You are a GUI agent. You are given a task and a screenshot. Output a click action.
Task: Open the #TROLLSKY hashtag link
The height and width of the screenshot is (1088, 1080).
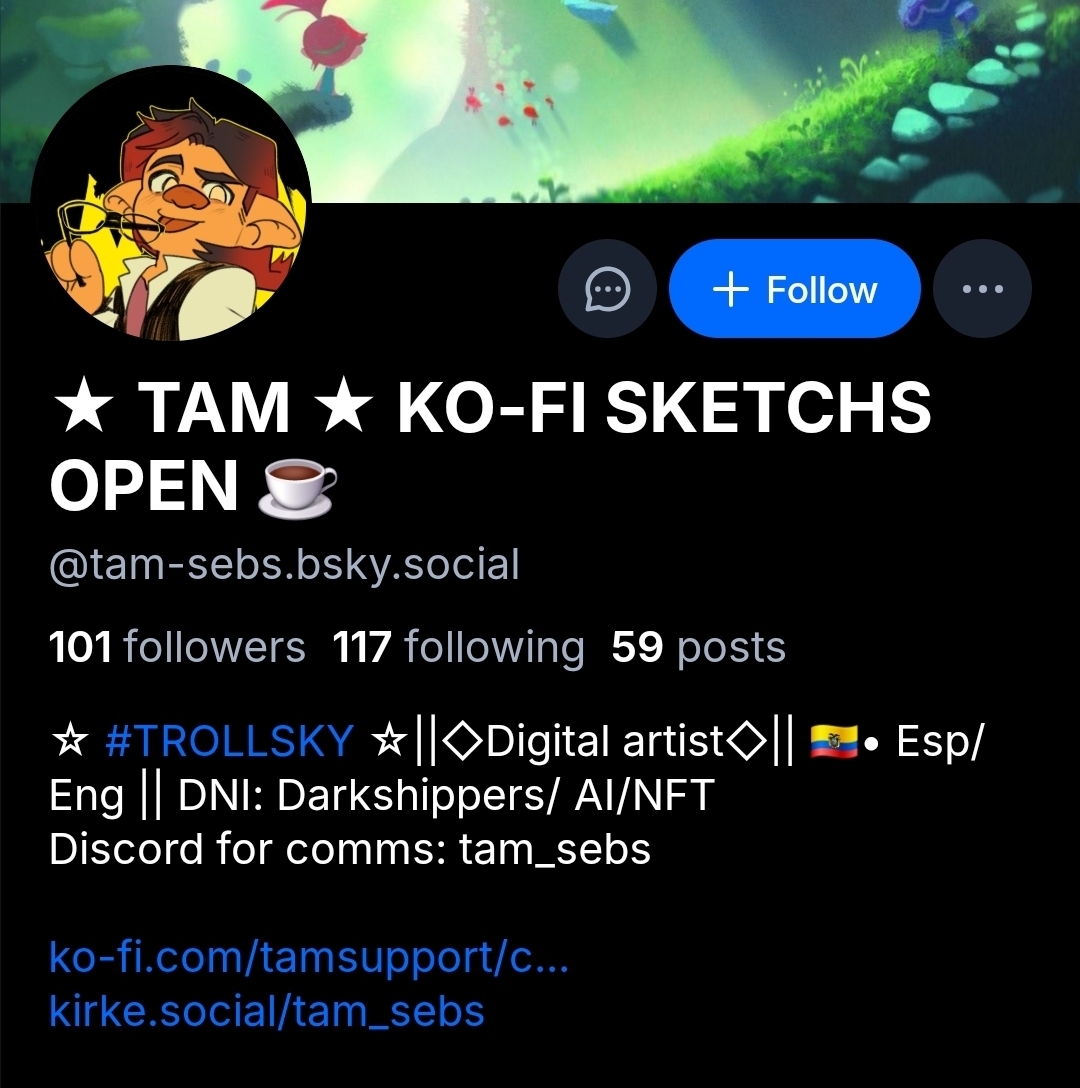click(229, 740)
